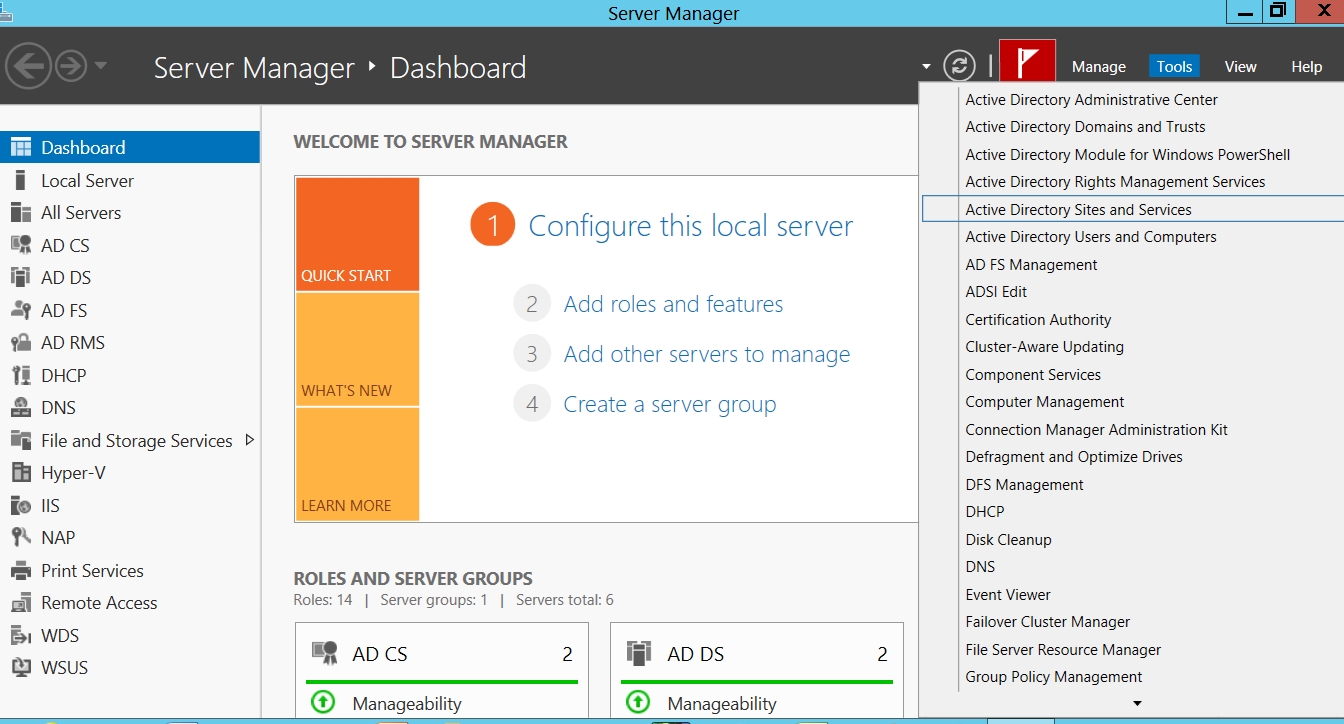The width and height of the screenshot is (1344, 724).
Task: Click Add other servers to manage
Action: 707,354
